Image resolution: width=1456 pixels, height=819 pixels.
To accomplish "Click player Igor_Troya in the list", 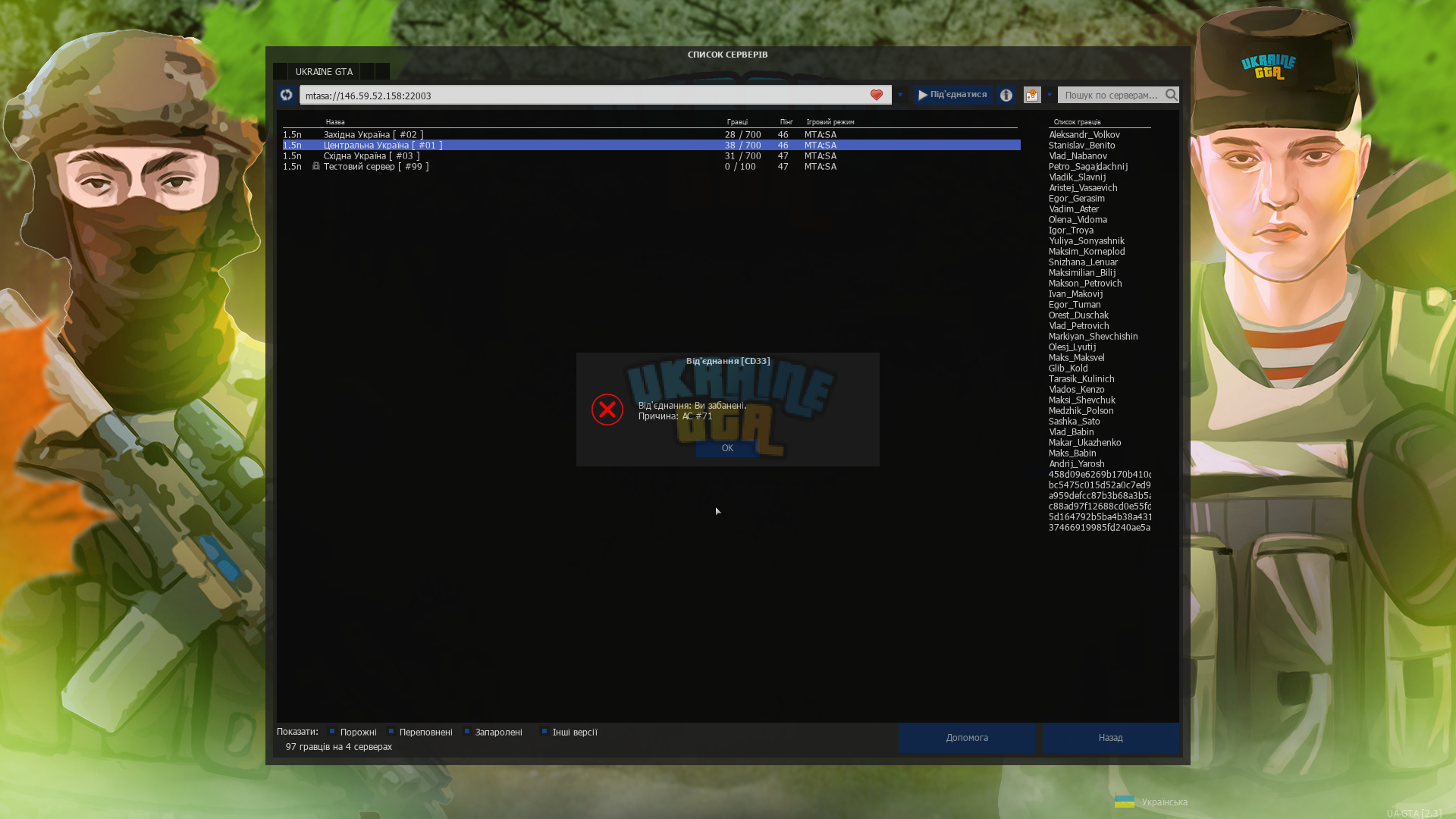I will click(1071, 230).
